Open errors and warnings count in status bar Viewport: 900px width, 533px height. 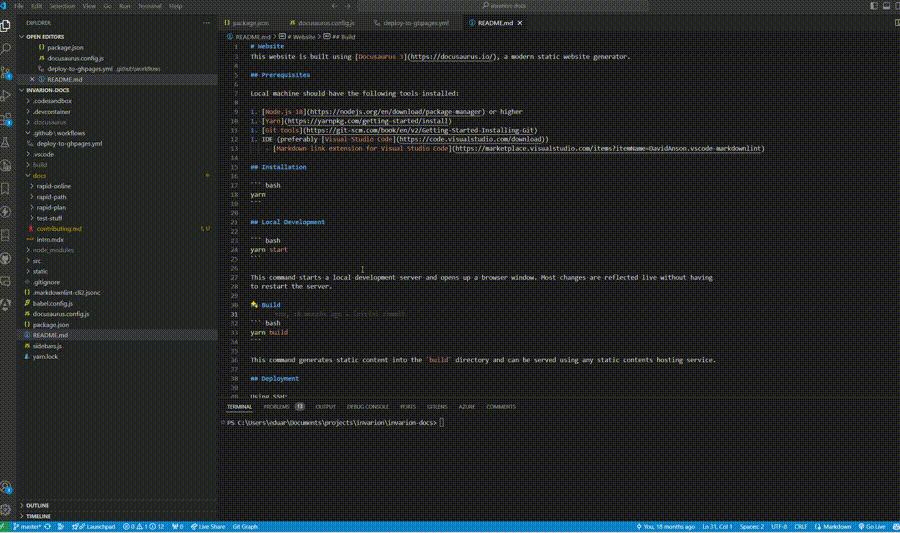(143, 527)
